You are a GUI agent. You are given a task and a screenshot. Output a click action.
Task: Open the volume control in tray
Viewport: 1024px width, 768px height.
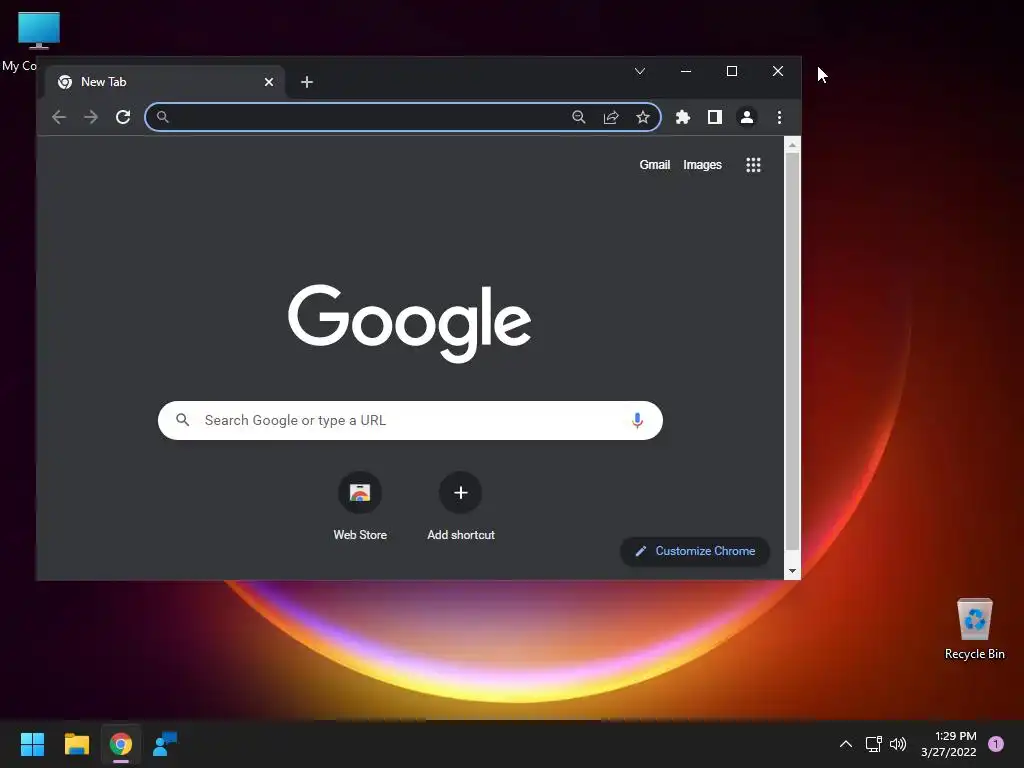click(898, 744)
